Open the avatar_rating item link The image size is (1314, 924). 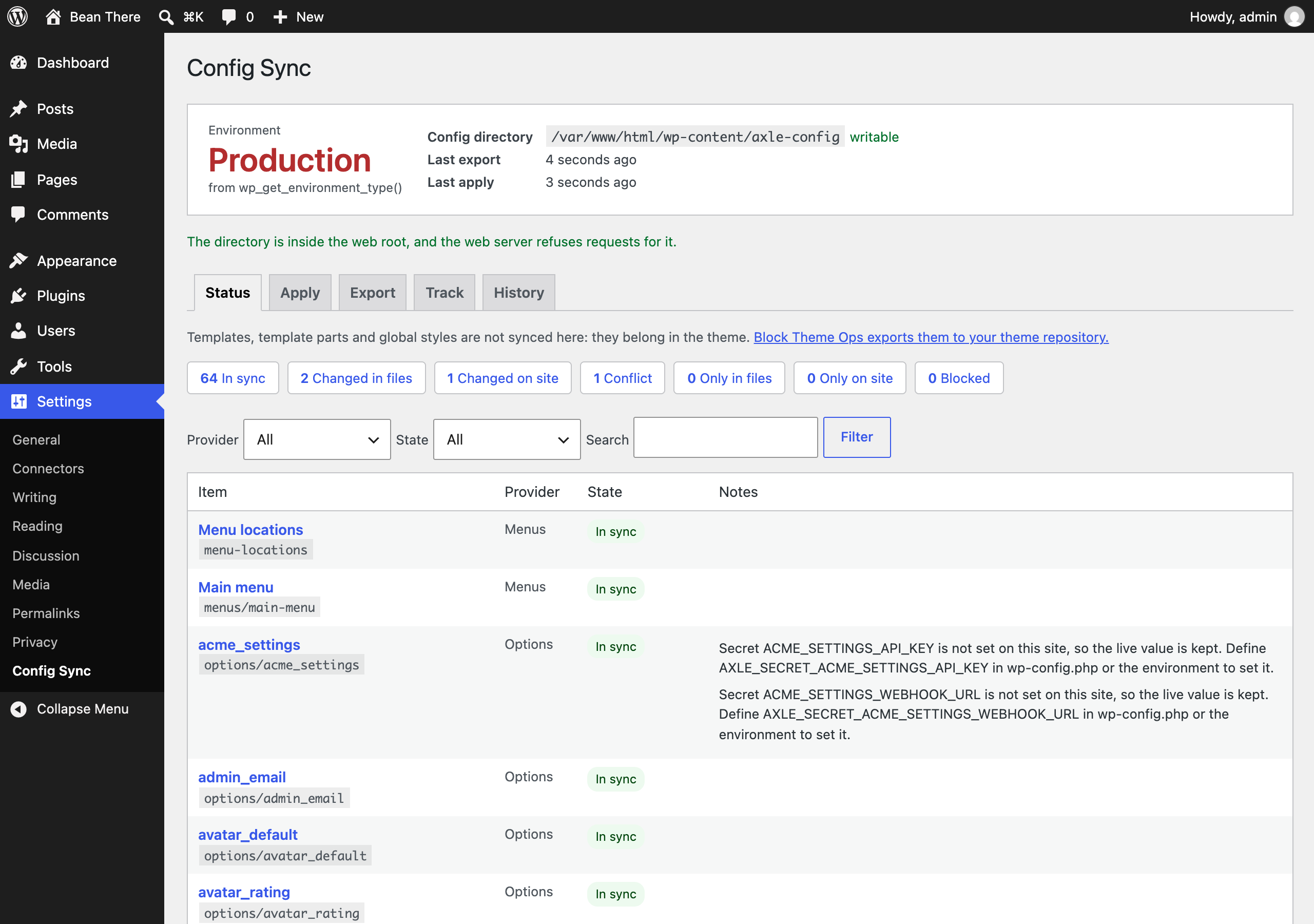244,893
